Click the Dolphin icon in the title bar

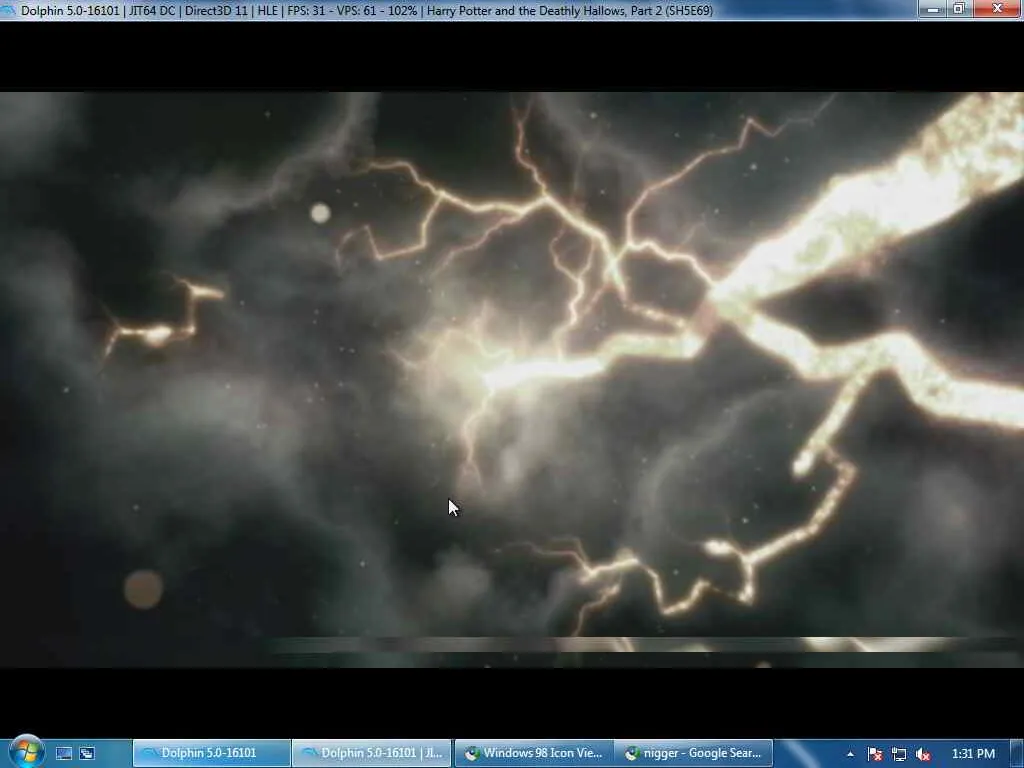click(9, 10)
